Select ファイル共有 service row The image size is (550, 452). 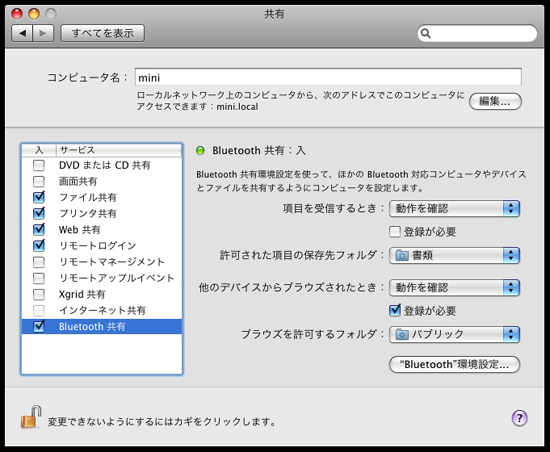click(x=102, y=197)
